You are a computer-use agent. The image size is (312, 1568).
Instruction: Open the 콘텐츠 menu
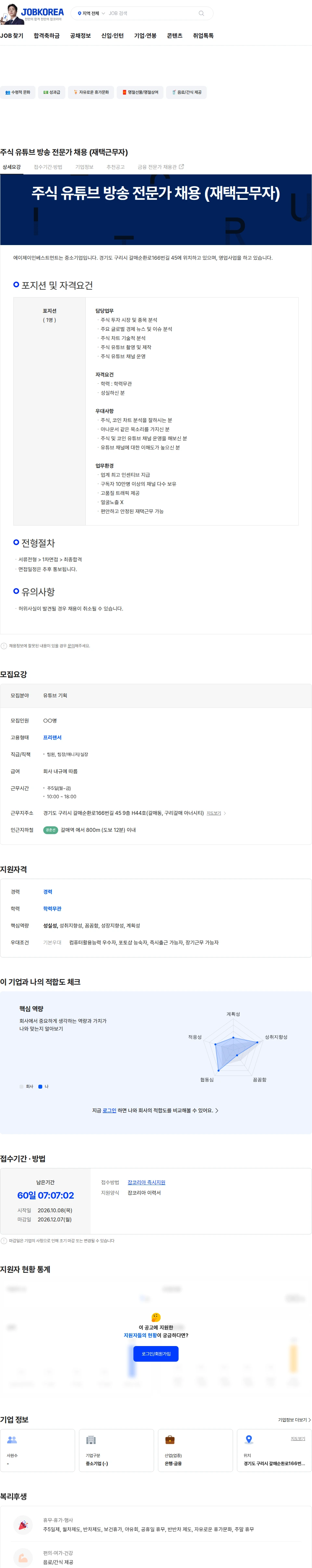(x=175, y=36)
